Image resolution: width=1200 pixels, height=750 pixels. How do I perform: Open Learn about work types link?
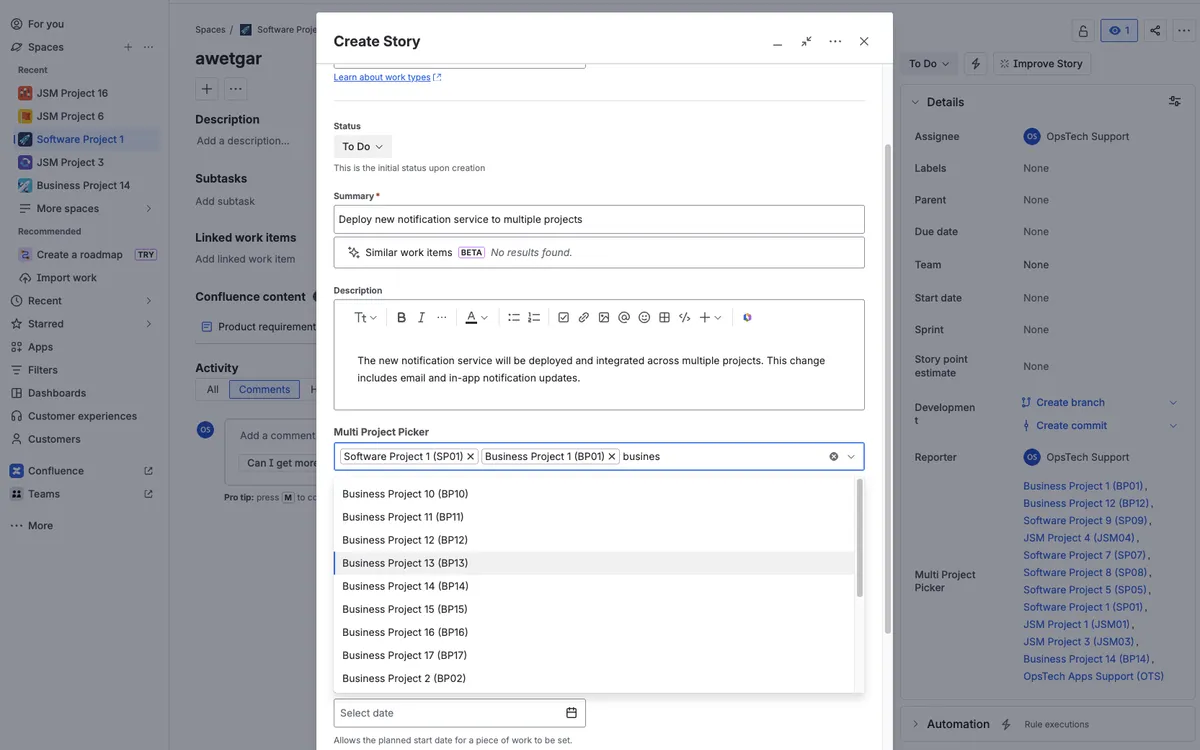(387, 77)
